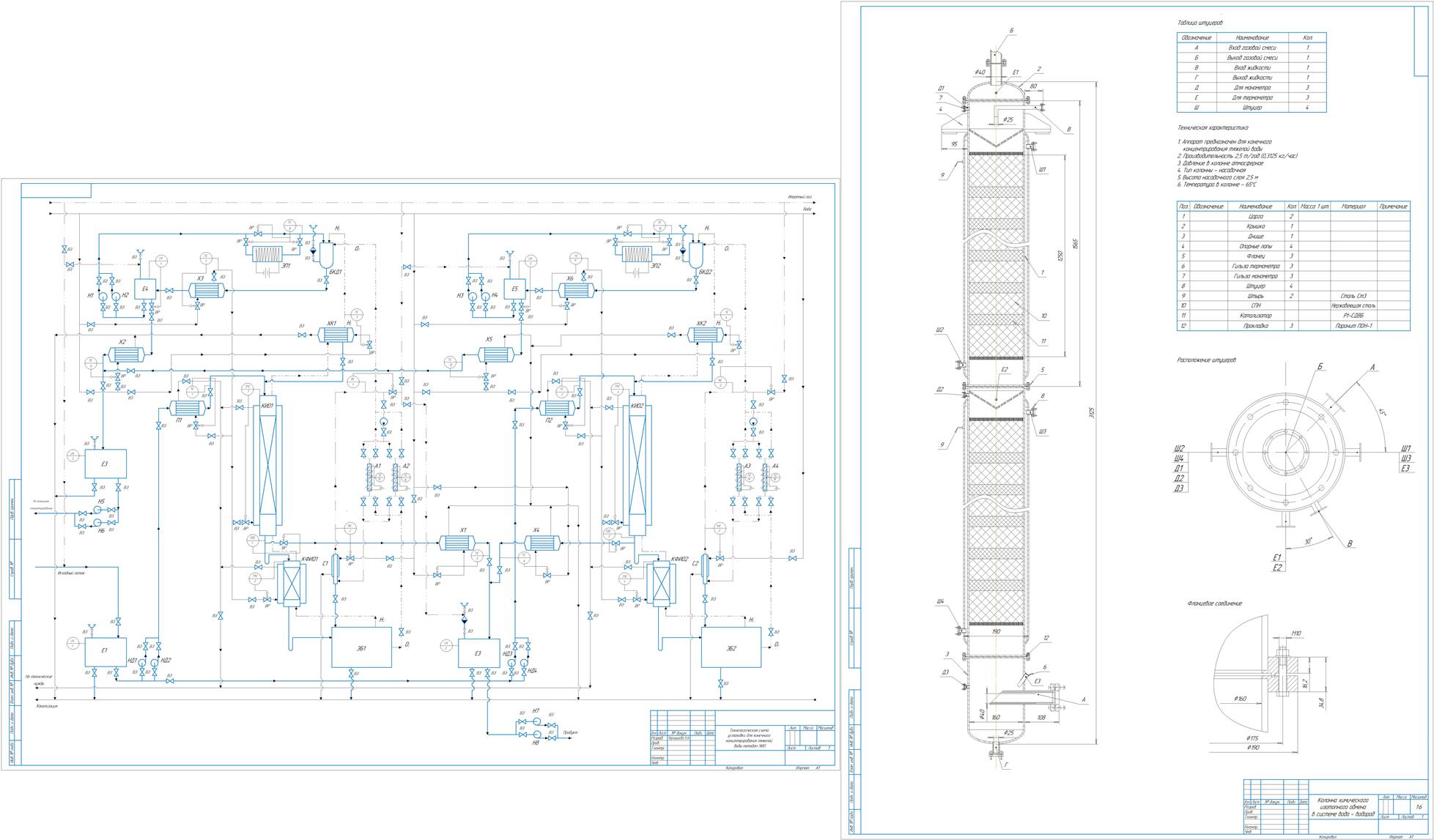Select 'Вход газовой смеси' table cell

tap(1252, 47)
